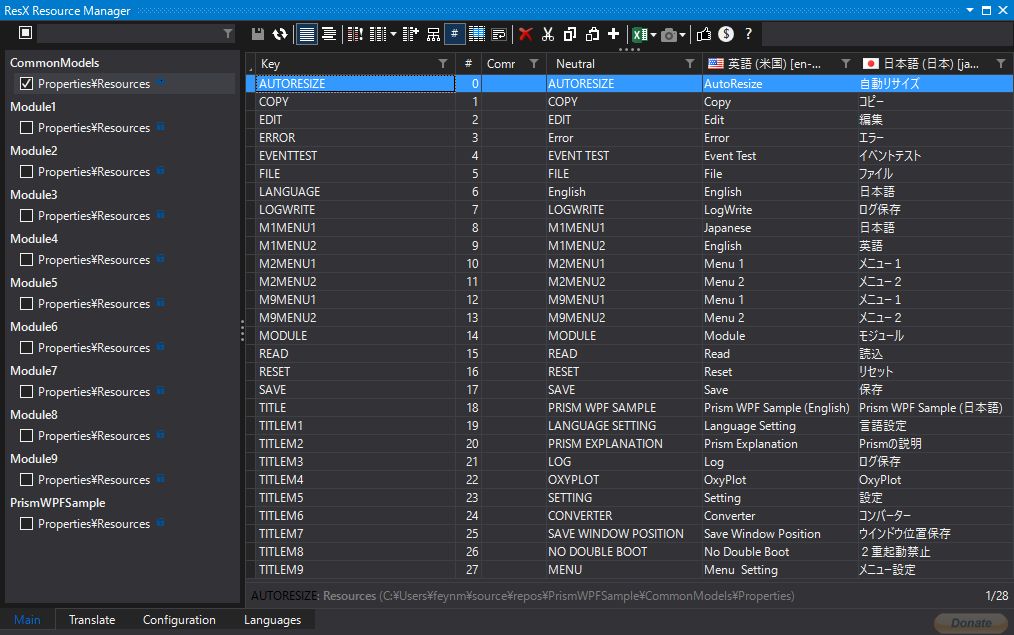Click the Reload refresh arrows icon
Screen dimensions: 1014x635
280,34
